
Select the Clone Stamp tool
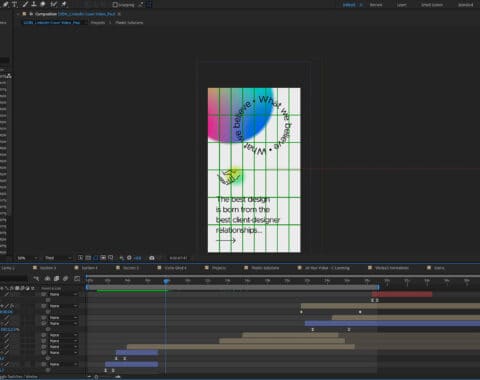[34, 4]
